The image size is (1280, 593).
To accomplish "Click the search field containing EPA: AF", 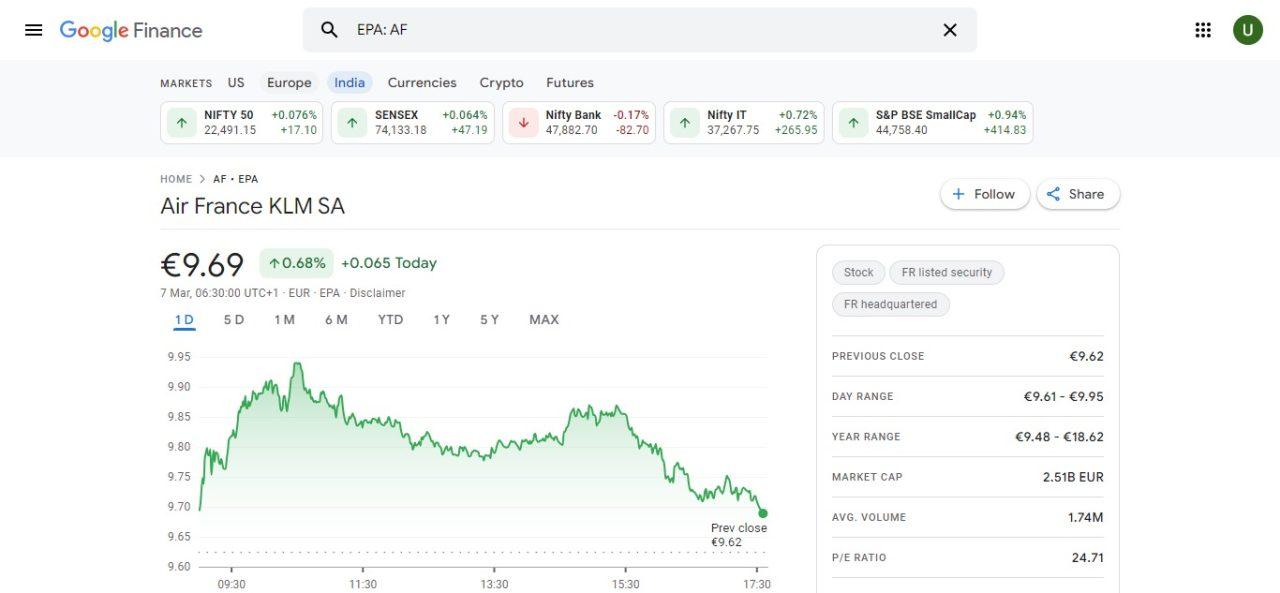I will (x=640, y=30).
